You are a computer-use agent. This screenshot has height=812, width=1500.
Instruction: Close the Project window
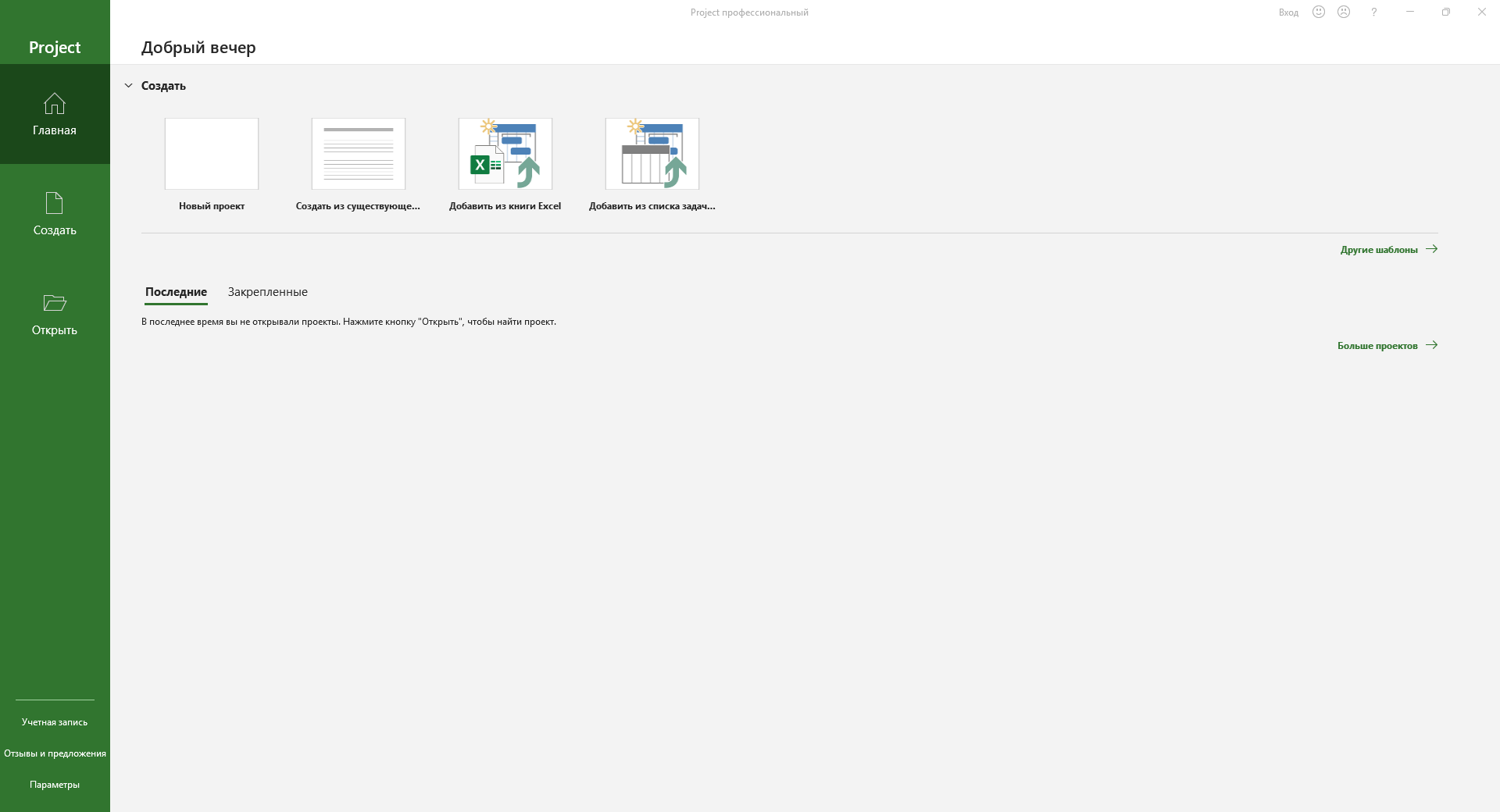(1482, 12)
